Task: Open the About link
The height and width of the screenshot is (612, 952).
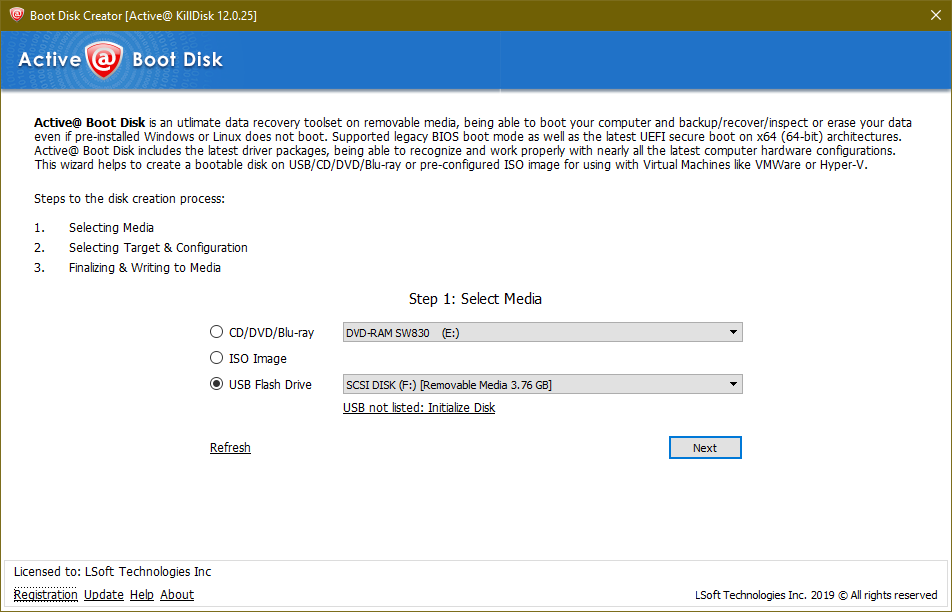Action: coord(176,594)
